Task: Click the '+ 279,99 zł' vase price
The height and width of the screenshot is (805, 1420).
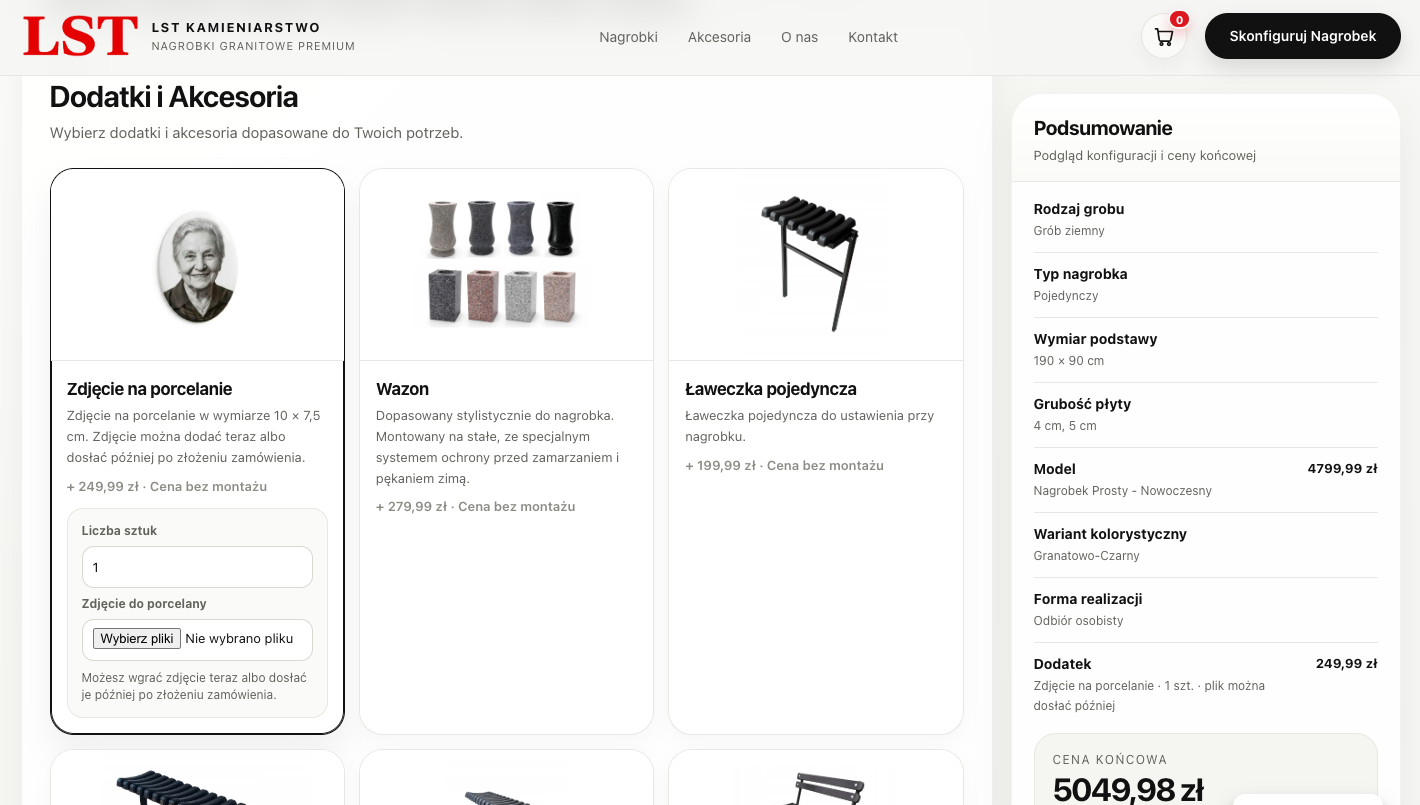Action: point(411,507)
